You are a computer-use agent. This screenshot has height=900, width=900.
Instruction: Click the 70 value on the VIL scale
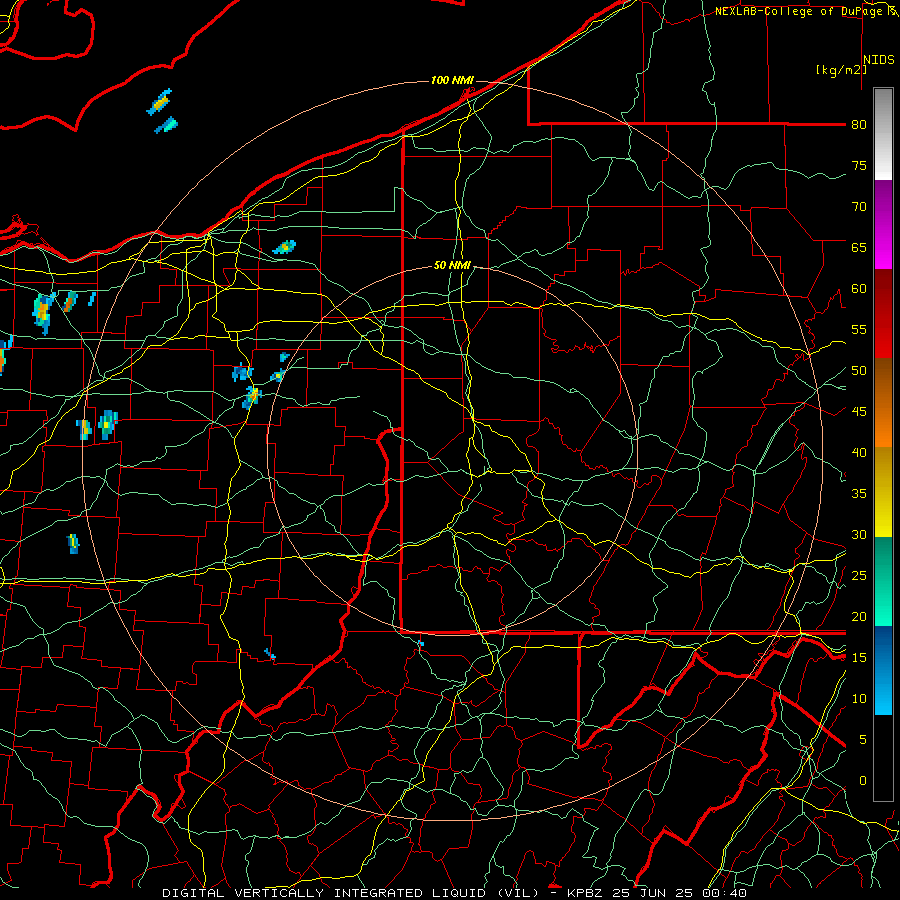859,207
